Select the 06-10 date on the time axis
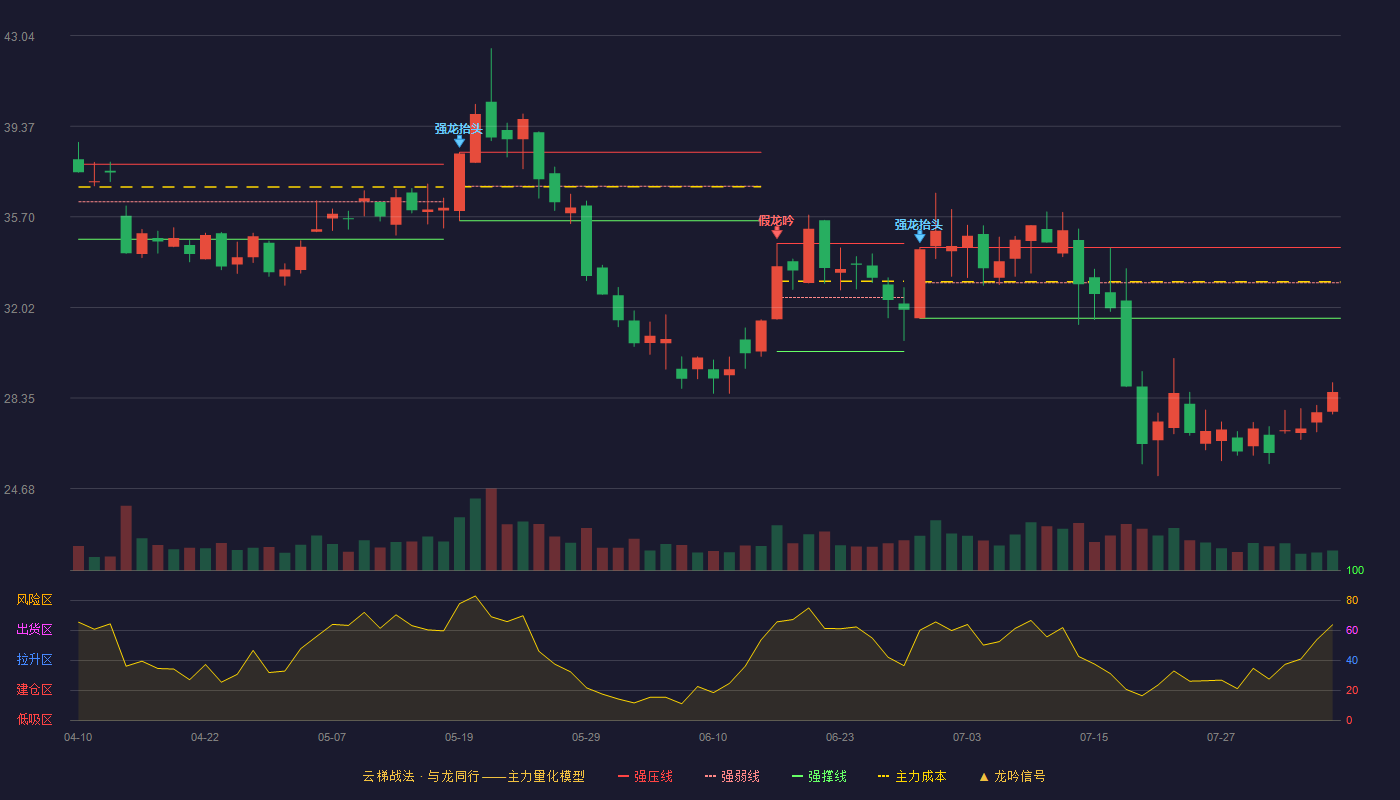This screenshot has width=1400, height=800. [x=713, y=737]
